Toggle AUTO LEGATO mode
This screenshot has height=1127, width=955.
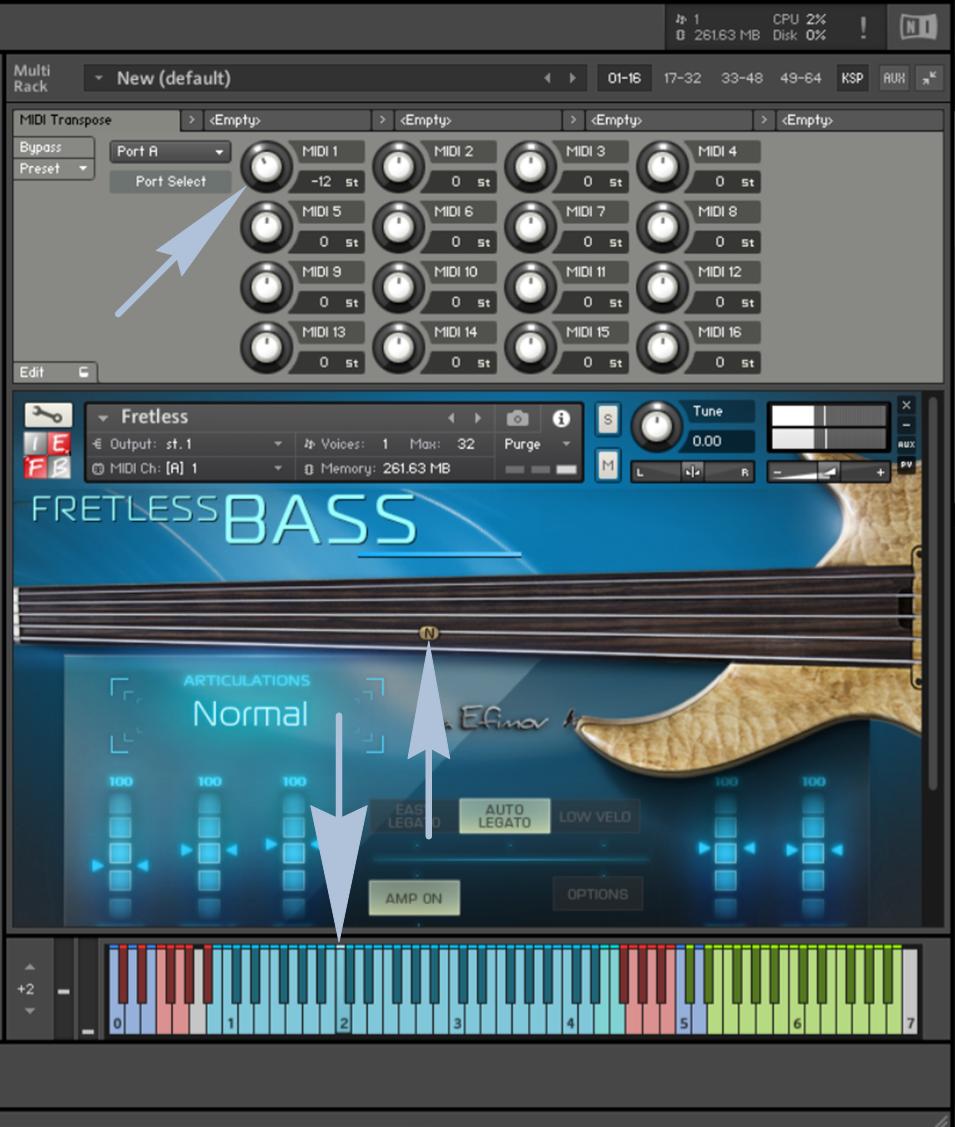504,816
